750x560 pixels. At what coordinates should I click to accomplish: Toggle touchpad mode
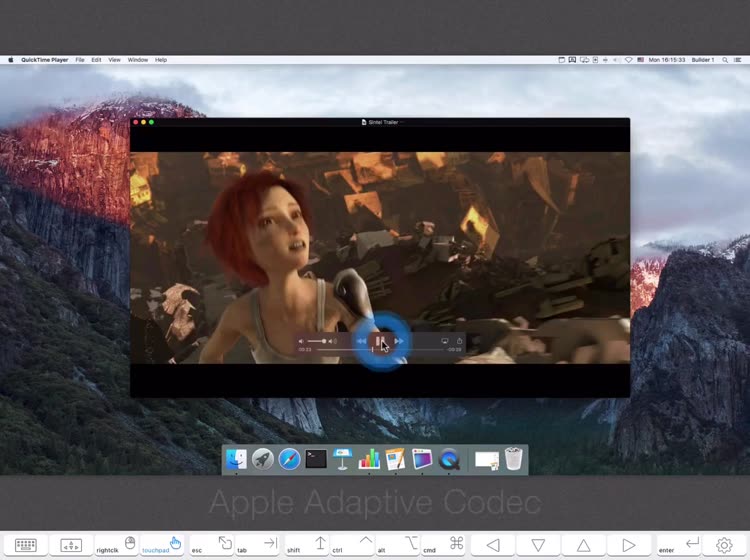point(162,545)
